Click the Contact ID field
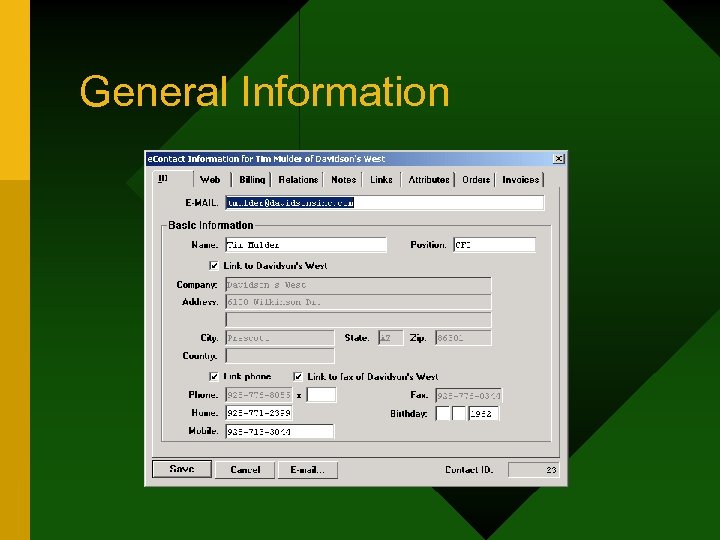The image size is (720, 540). (534, 470)
